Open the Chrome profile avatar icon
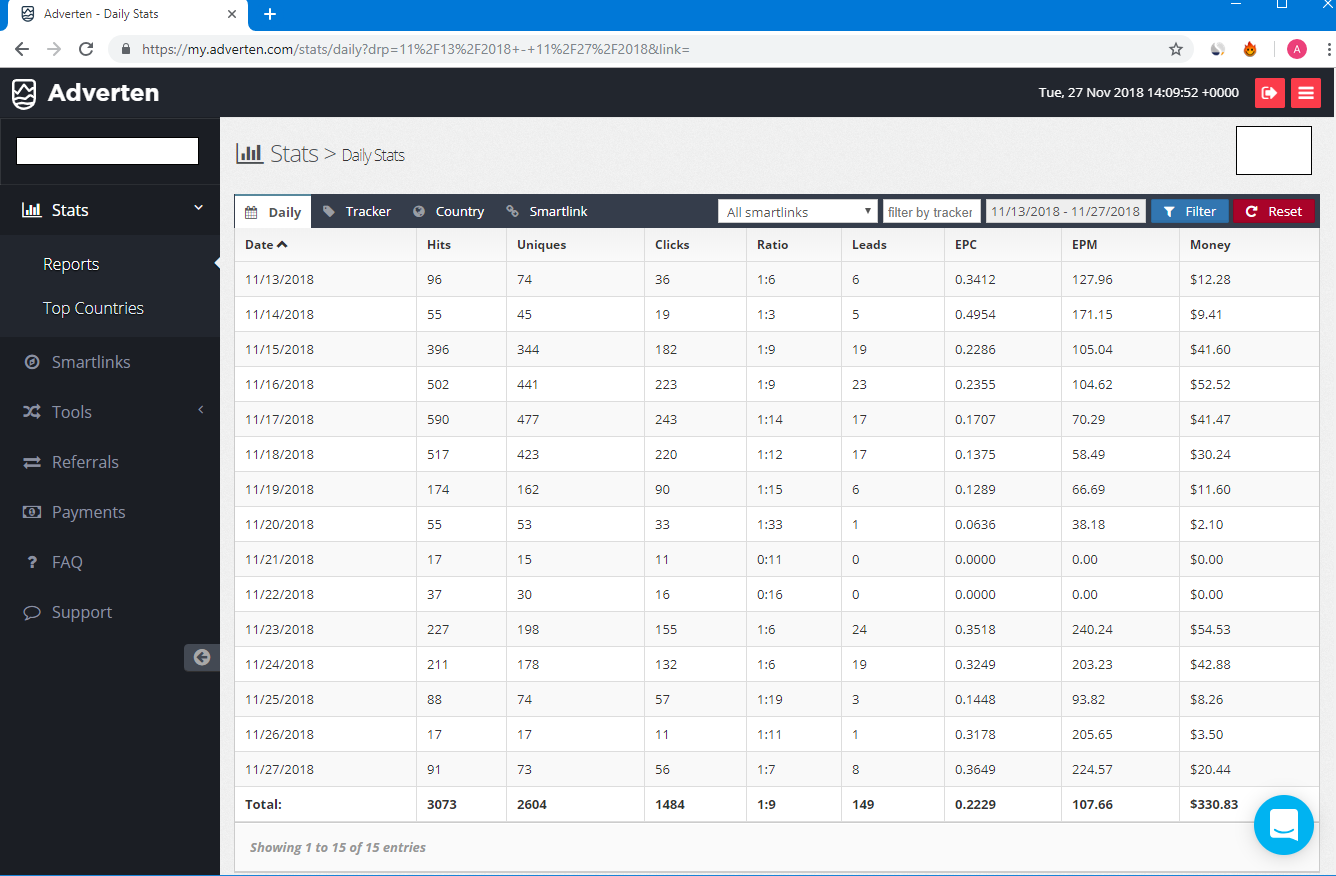The height and width of the screenshot is (876, 1336). click(1297, 49)
